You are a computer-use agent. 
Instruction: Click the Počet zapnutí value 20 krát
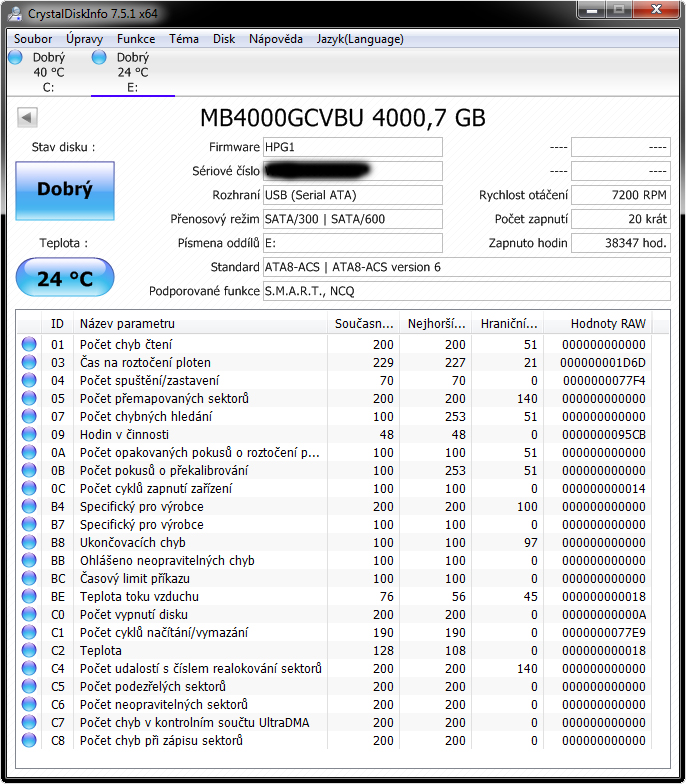coord(620,219)
